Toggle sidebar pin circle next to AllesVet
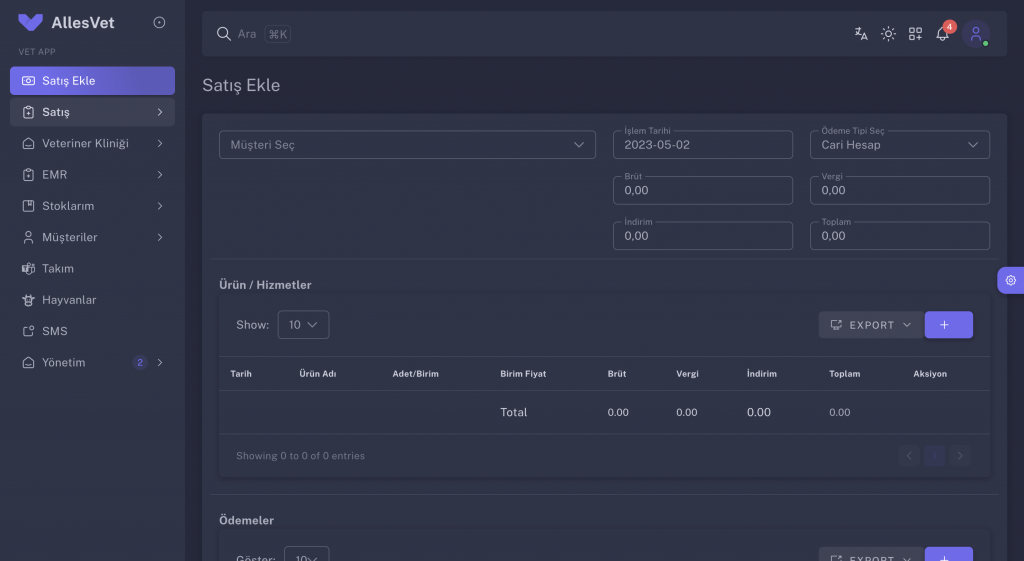The width and height of the screenshot is (1024, 561). click(x=159, y=22)
